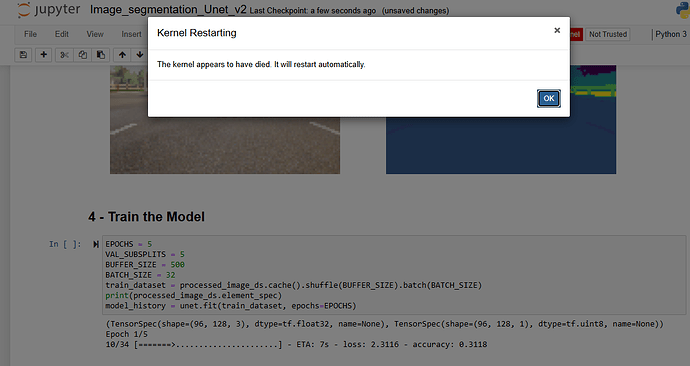Save notebook with floppy disk icon
This screenshot has width=690, height=366.
[23, 55]
